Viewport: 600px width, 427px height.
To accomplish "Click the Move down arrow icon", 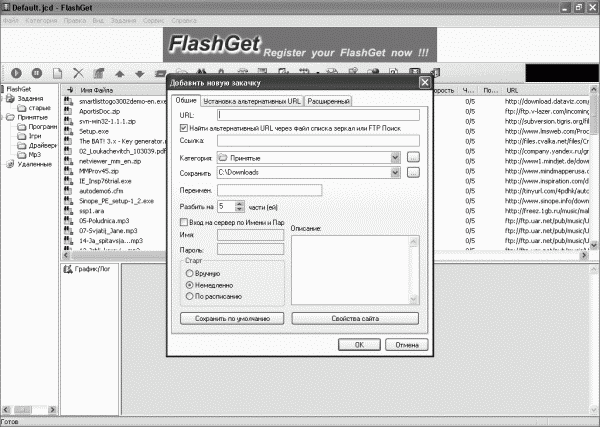I will pyautogui.click(x=140, y=73).
